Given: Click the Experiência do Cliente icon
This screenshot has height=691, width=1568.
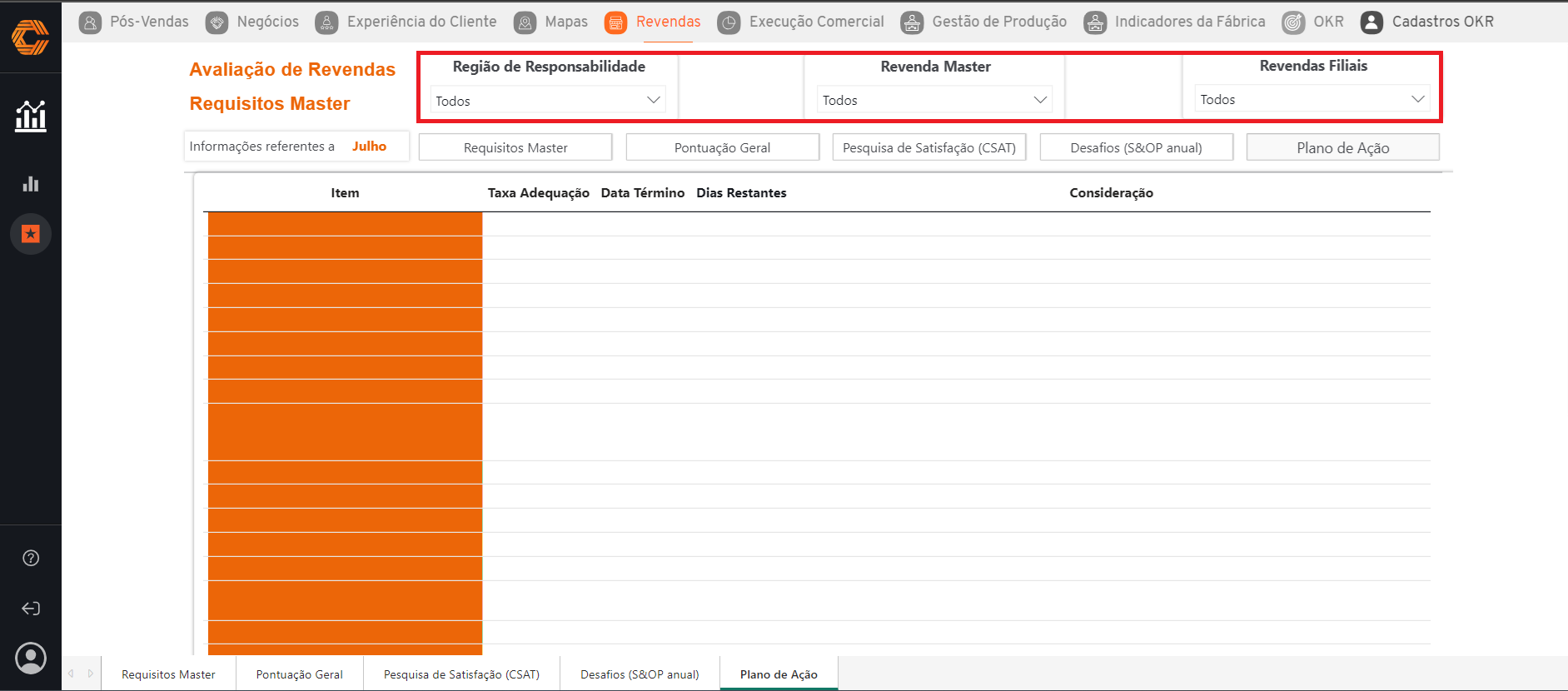Looking at the screenshot, I should tap(326, 22).
